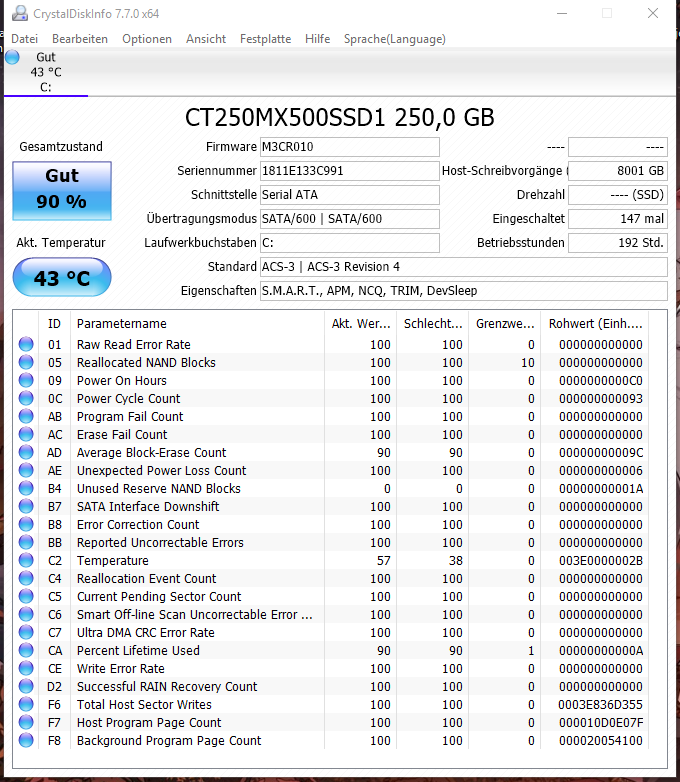This screenshot has height=782, width=680.
Task: Open the Bearbeiten menu
Action: pos(80,39)
